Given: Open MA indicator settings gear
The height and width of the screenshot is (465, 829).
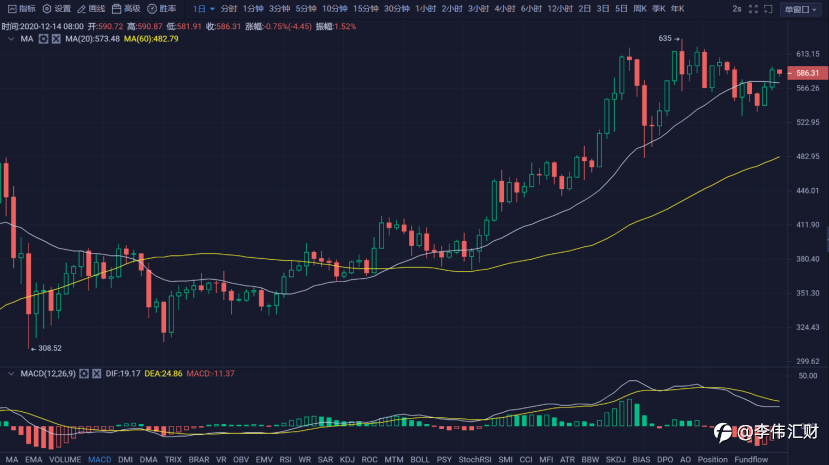Looking at the screenshot, I should point(43,39).
